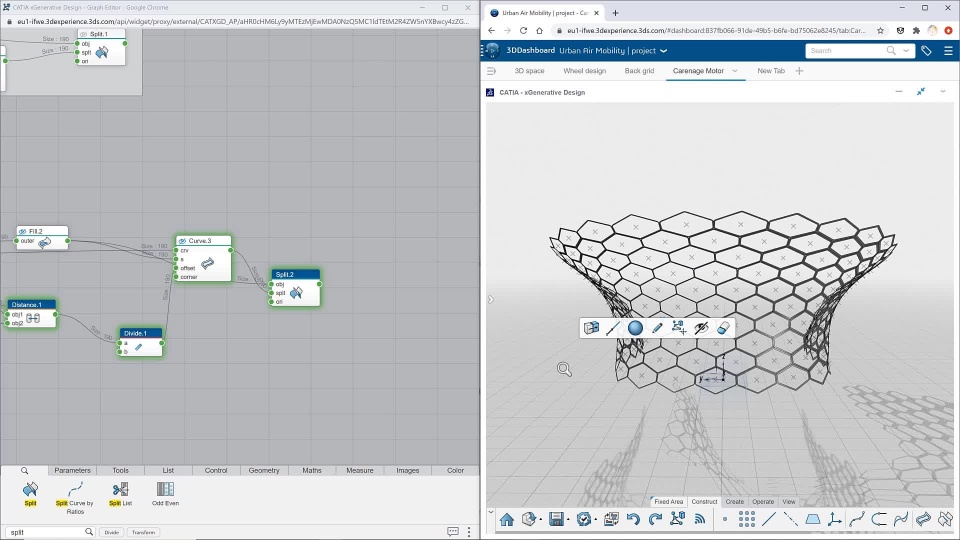
Task: Click the redo arrow icon
Action: click(655, 519)
